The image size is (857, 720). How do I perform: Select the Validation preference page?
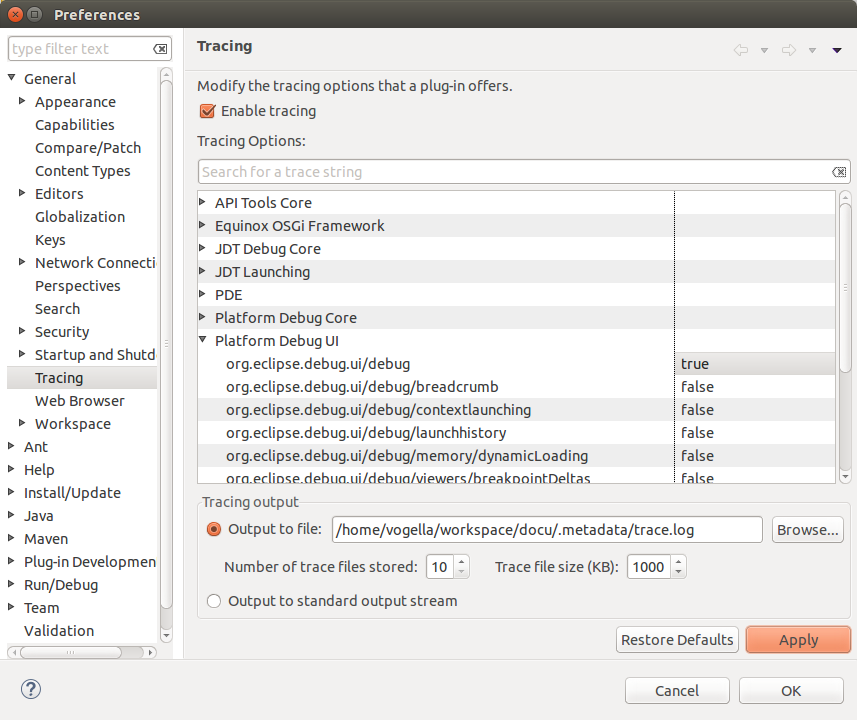[59, 631]
